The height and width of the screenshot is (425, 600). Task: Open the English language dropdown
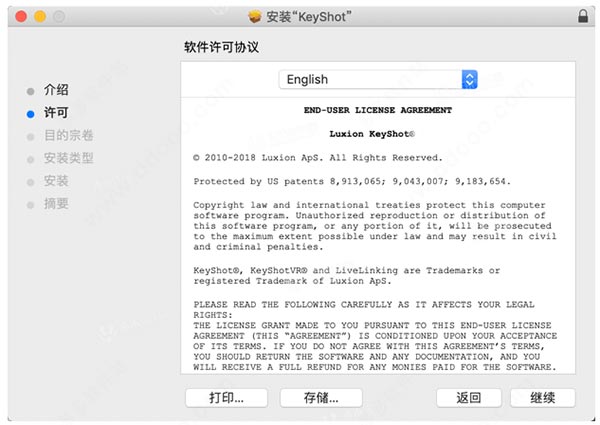[x=378, y=80]
